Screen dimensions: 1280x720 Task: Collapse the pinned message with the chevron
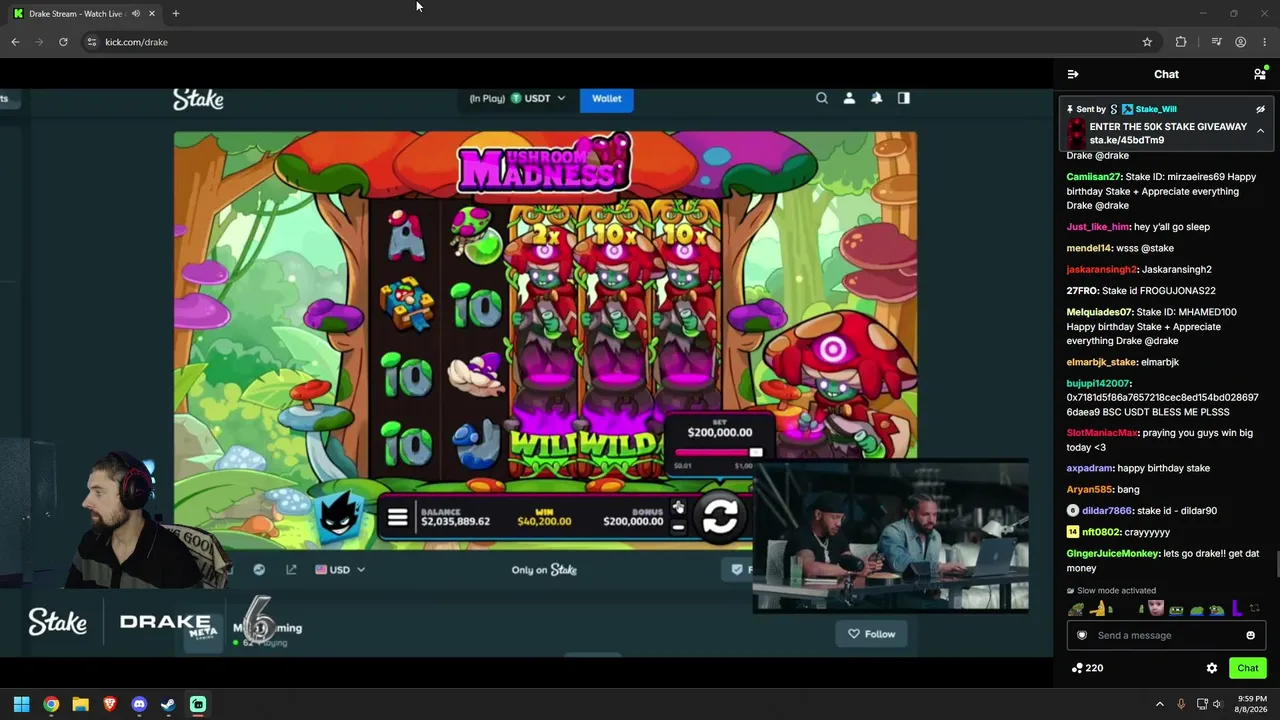tap(1260, 131)
